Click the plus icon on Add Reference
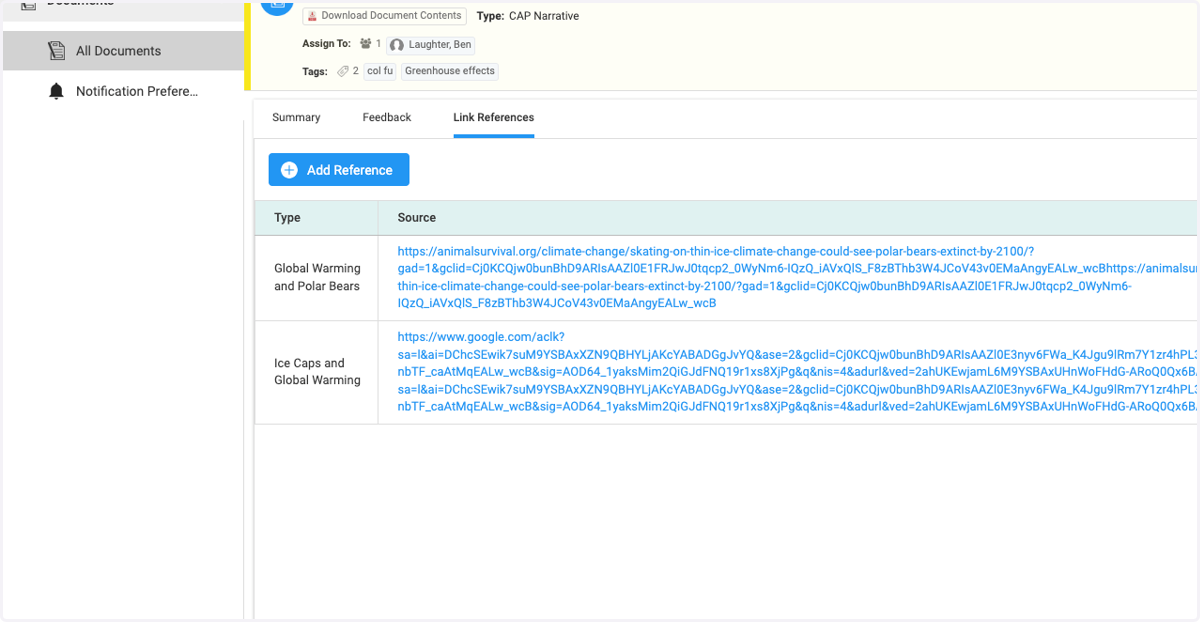 click(289, 170)
